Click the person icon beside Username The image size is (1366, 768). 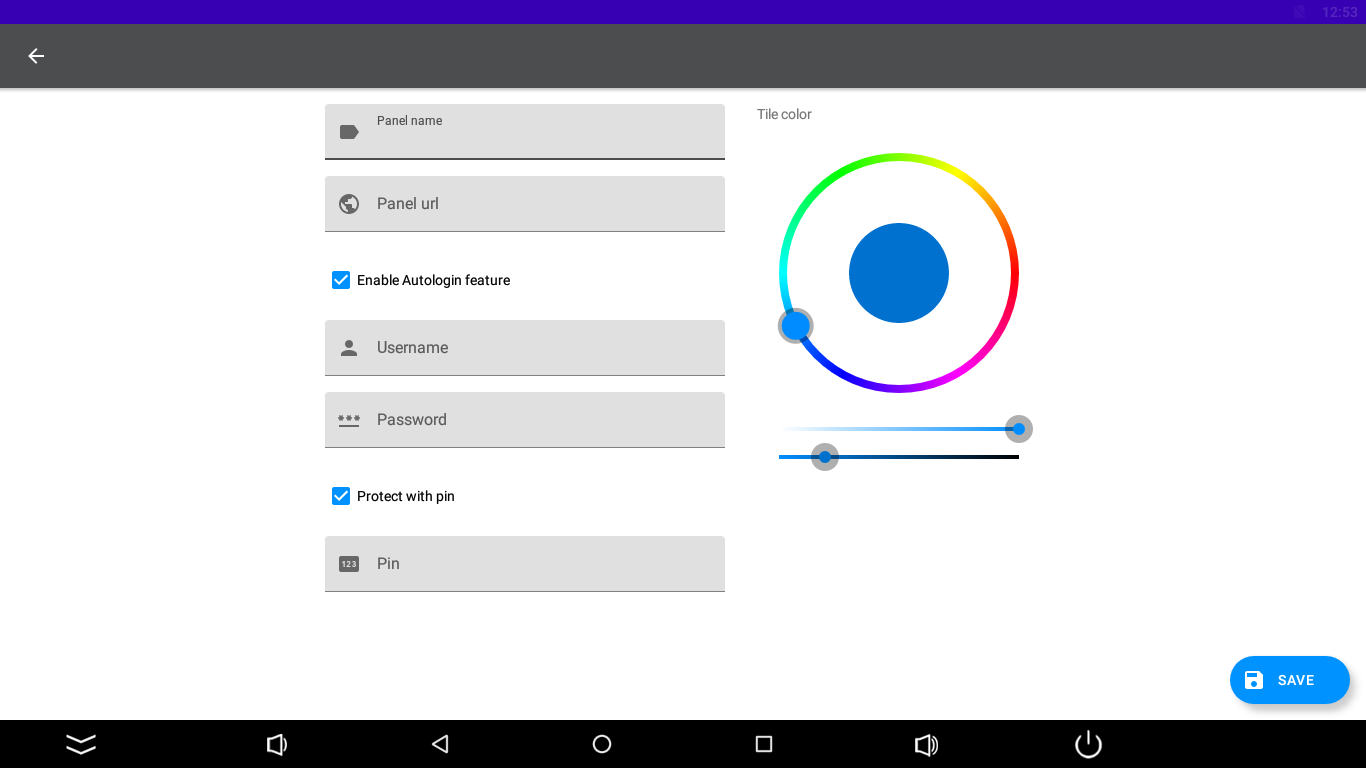[x=349, y=348]
